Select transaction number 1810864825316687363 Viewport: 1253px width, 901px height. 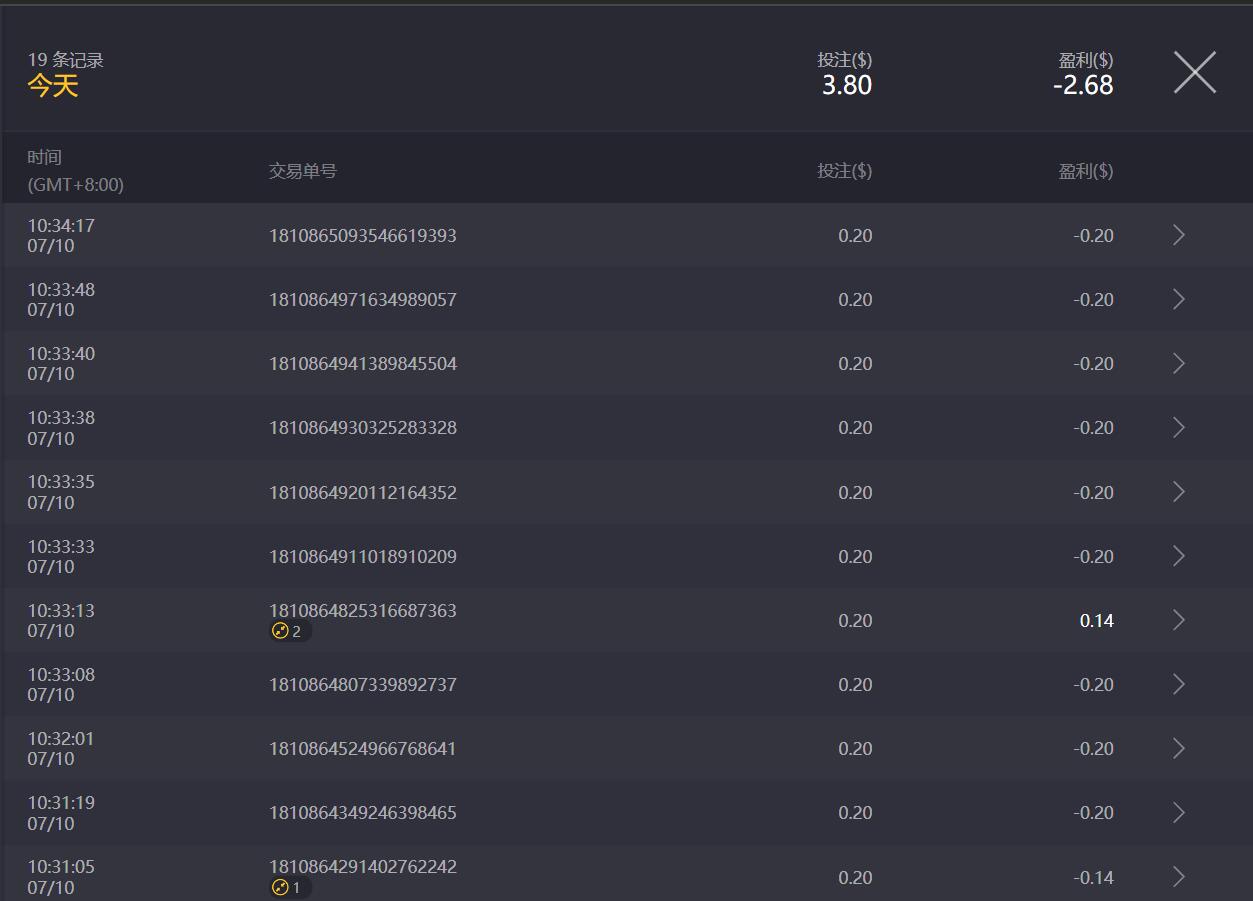pyautogui.click(x=362, y=611)
